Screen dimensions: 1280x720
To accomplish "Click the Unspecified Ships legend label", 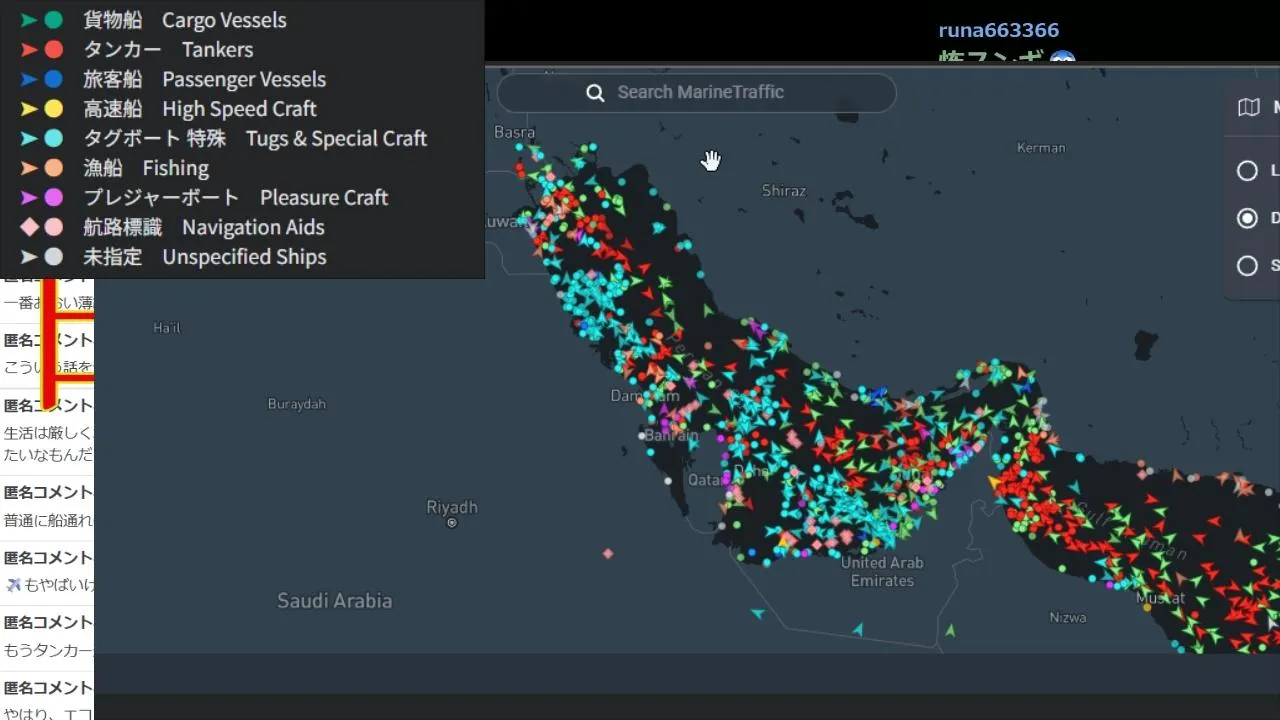I will pos(205,257).
